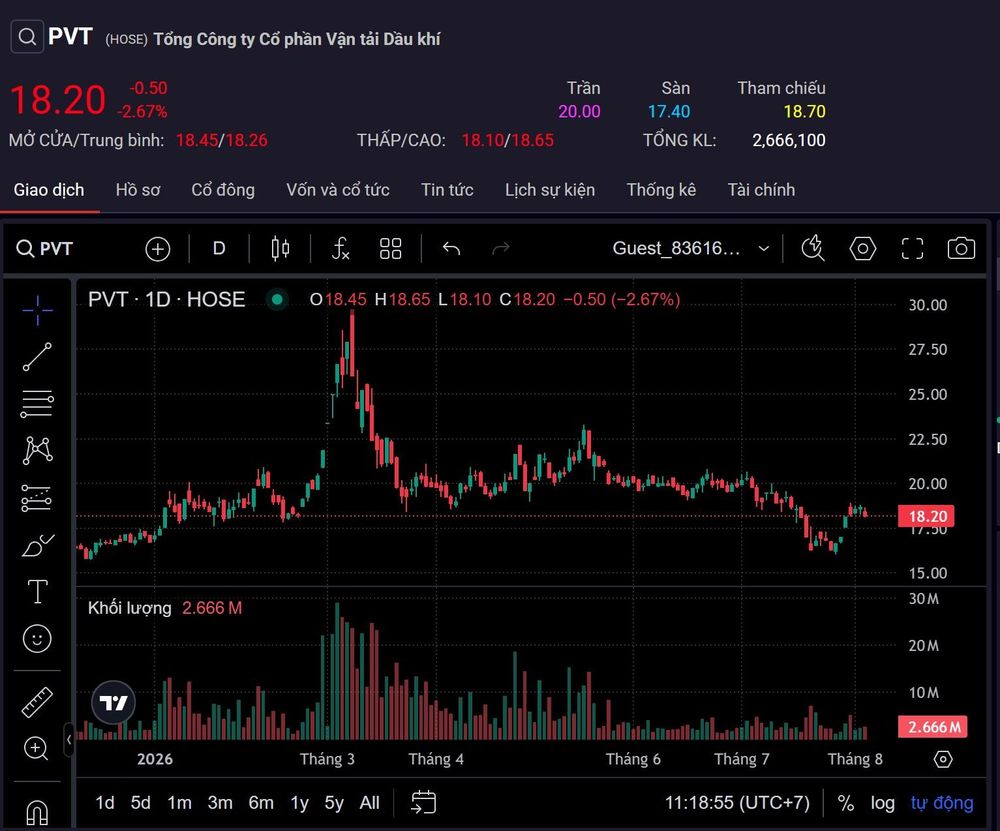This screenshot has height=831, width=1000.
Task: Choose the Text annotation tool
Action: click(x=37, y=592)
